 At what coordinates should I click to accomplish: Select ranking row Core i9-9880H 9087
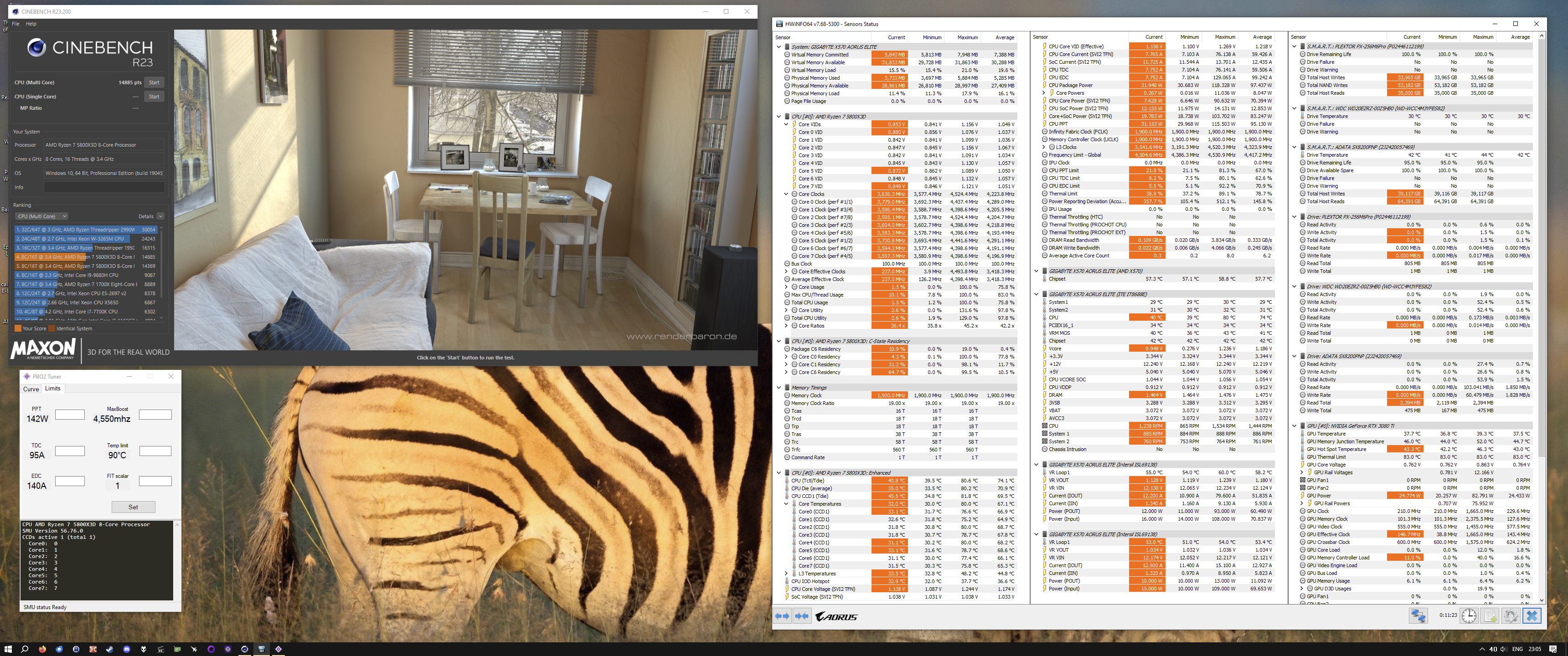click(x=86, y=275)
